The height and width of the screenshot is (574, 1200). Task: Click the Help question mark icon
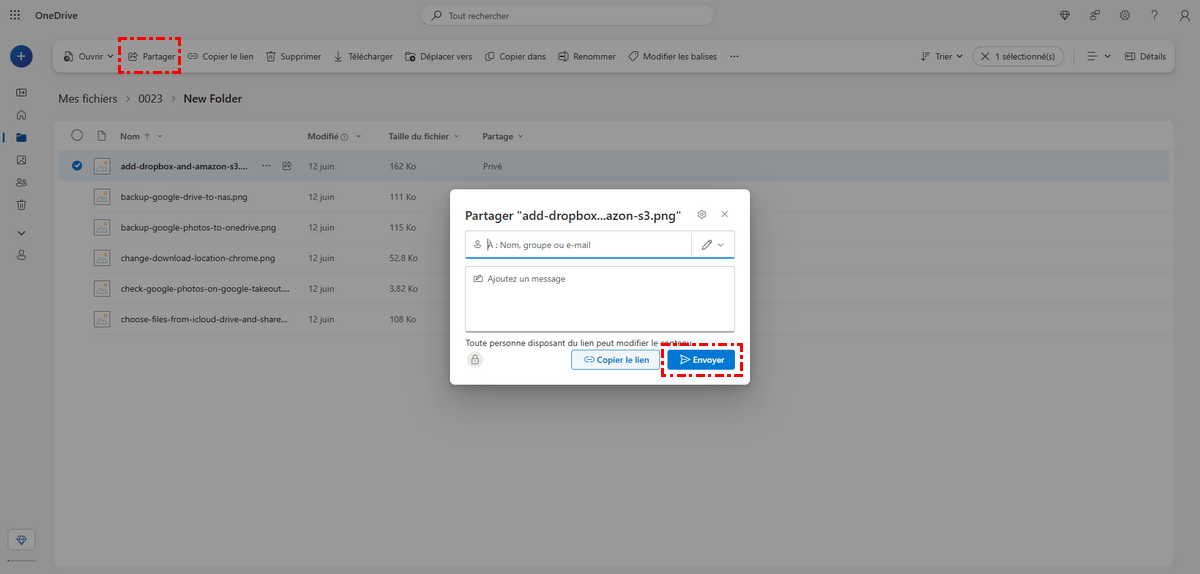click(1155, 15)
